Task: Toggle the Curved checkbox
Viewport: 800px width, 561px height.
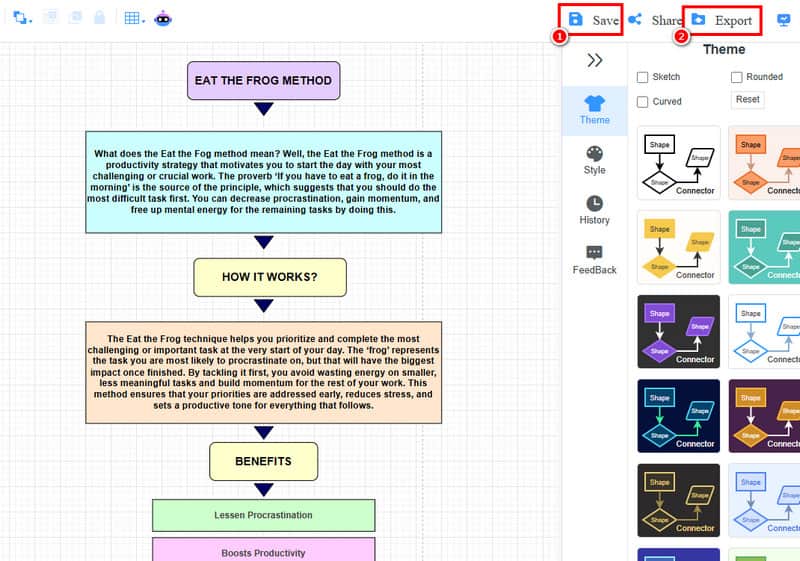Action: pyautogui.click(x=642, y=101)
